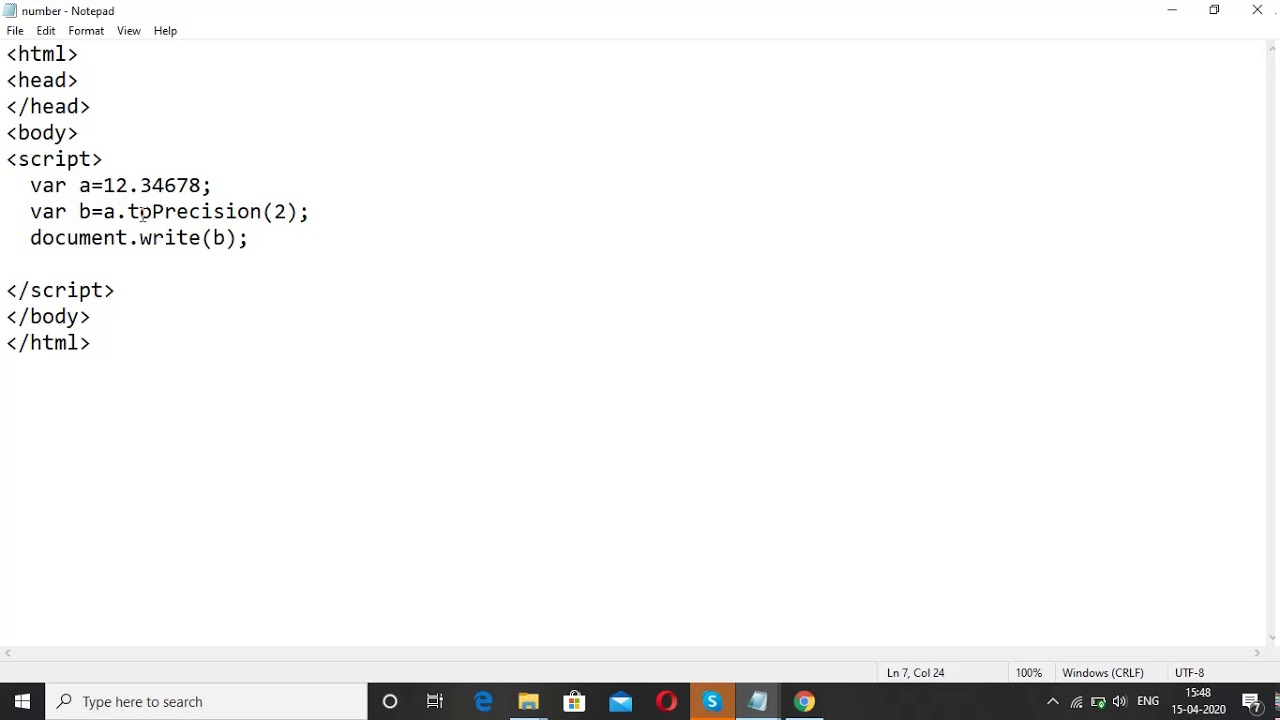Click the UTF-8 encoding status entry

pyautogui.click(x=1189, y=673)
